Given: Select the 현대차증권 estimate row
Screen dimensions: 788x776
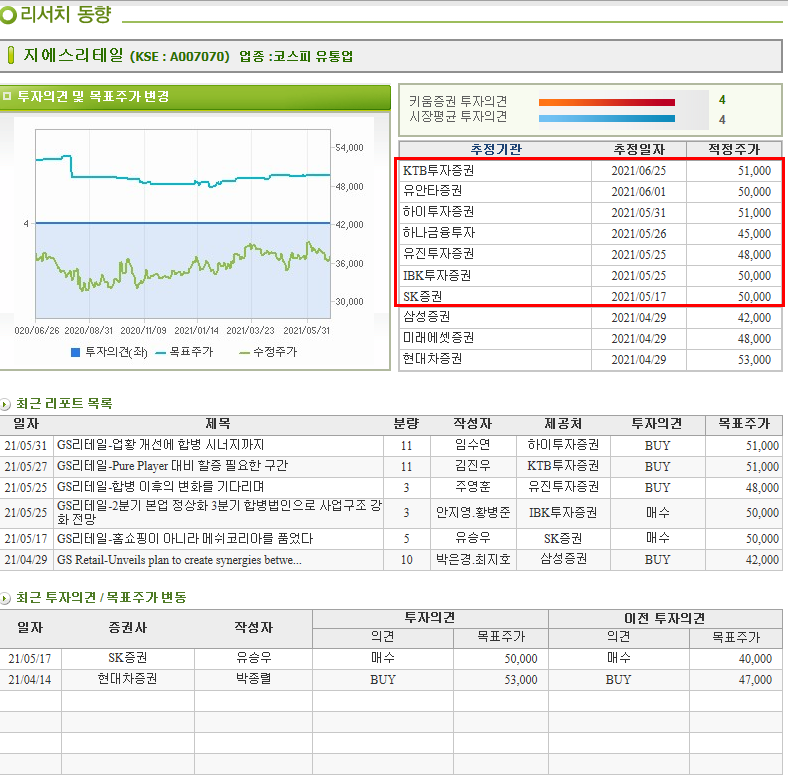Looking at the screenshot, I should pyautogui.click(x=590, y=359).
